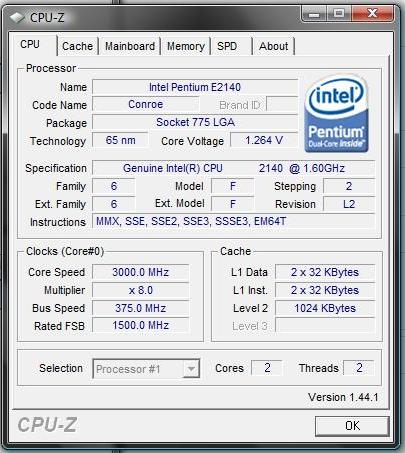Click the Core Voltage value field

pyautogui.click(x=264, y=140)
